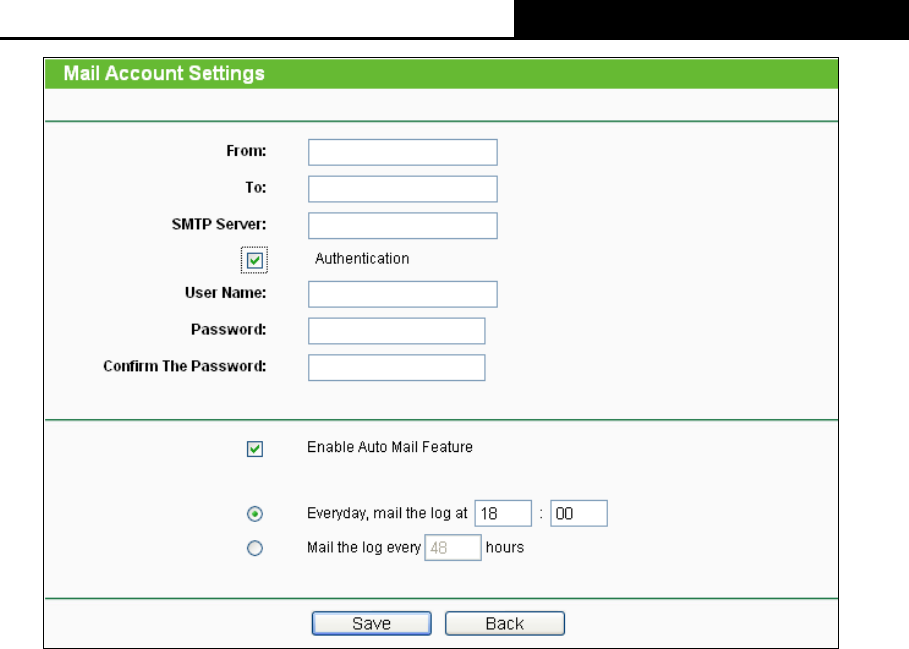The image size is (909, 649).
Task: Click the SMTP Server label
Action: click(219, 224)
